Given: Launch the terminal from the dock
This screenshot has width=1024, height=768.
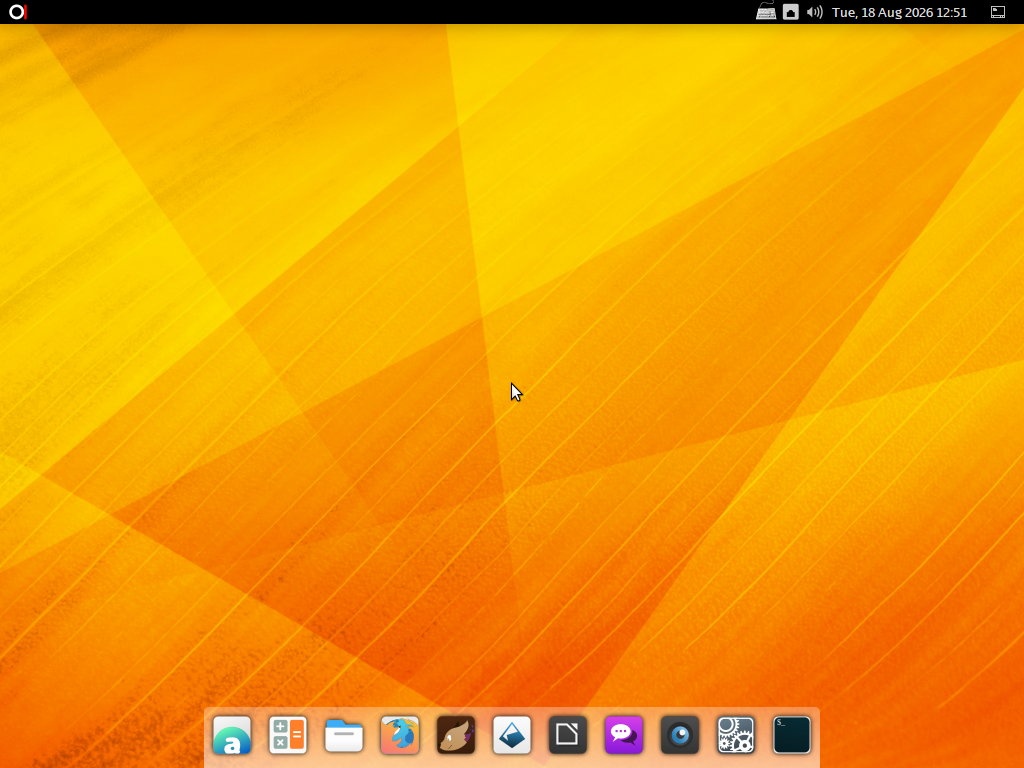Looking at the screenshot, I should 792,735.
